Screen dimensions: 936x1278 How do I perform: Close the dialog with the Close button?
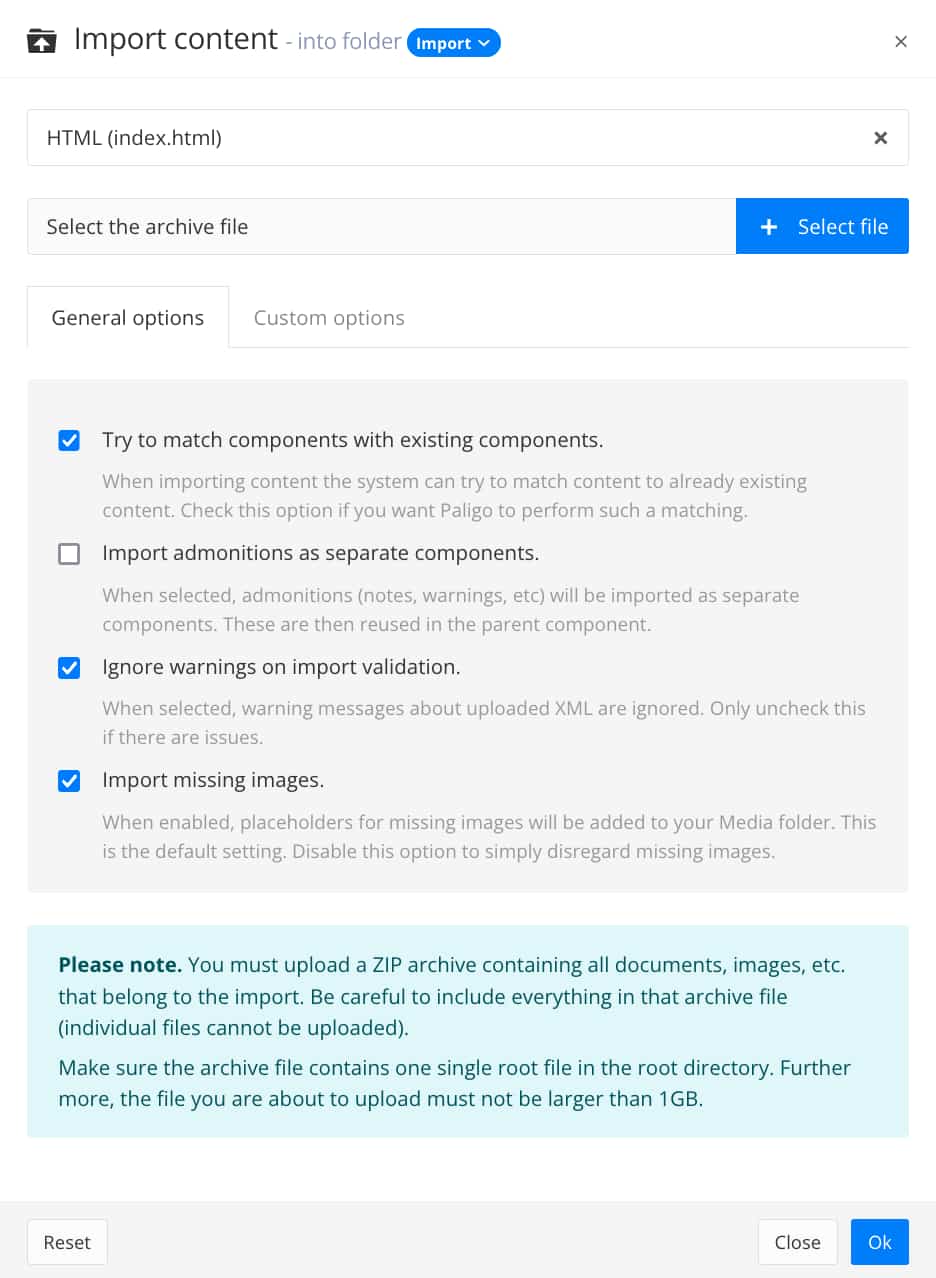[x=797, y=1242]
